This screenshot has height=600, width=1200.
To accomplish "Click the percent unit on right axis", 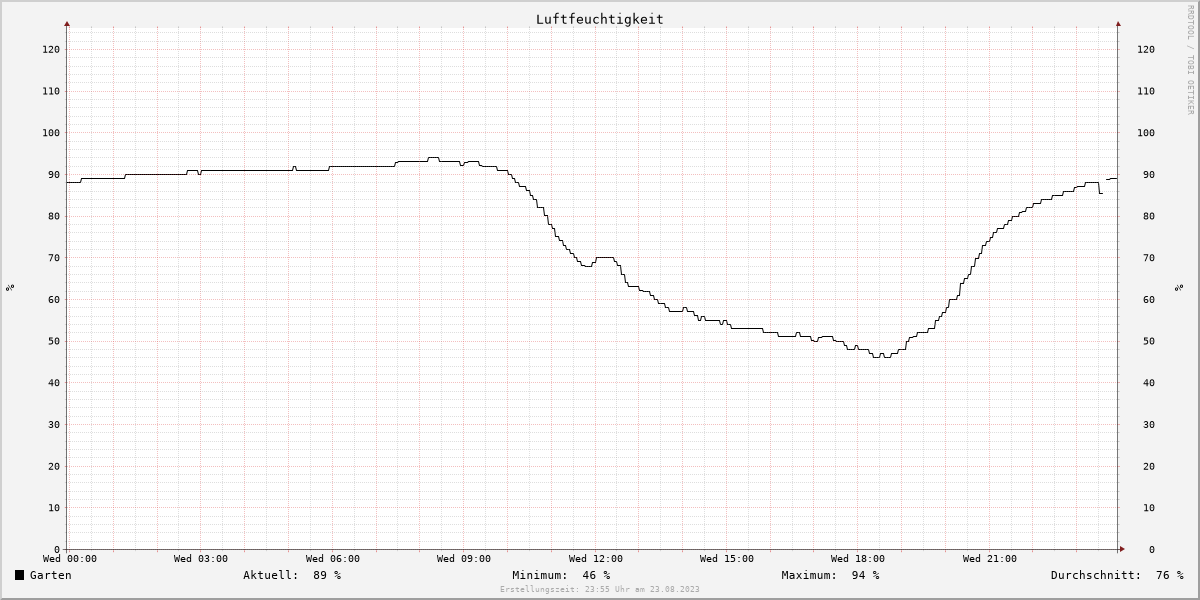I will (x=1179, y=288).
